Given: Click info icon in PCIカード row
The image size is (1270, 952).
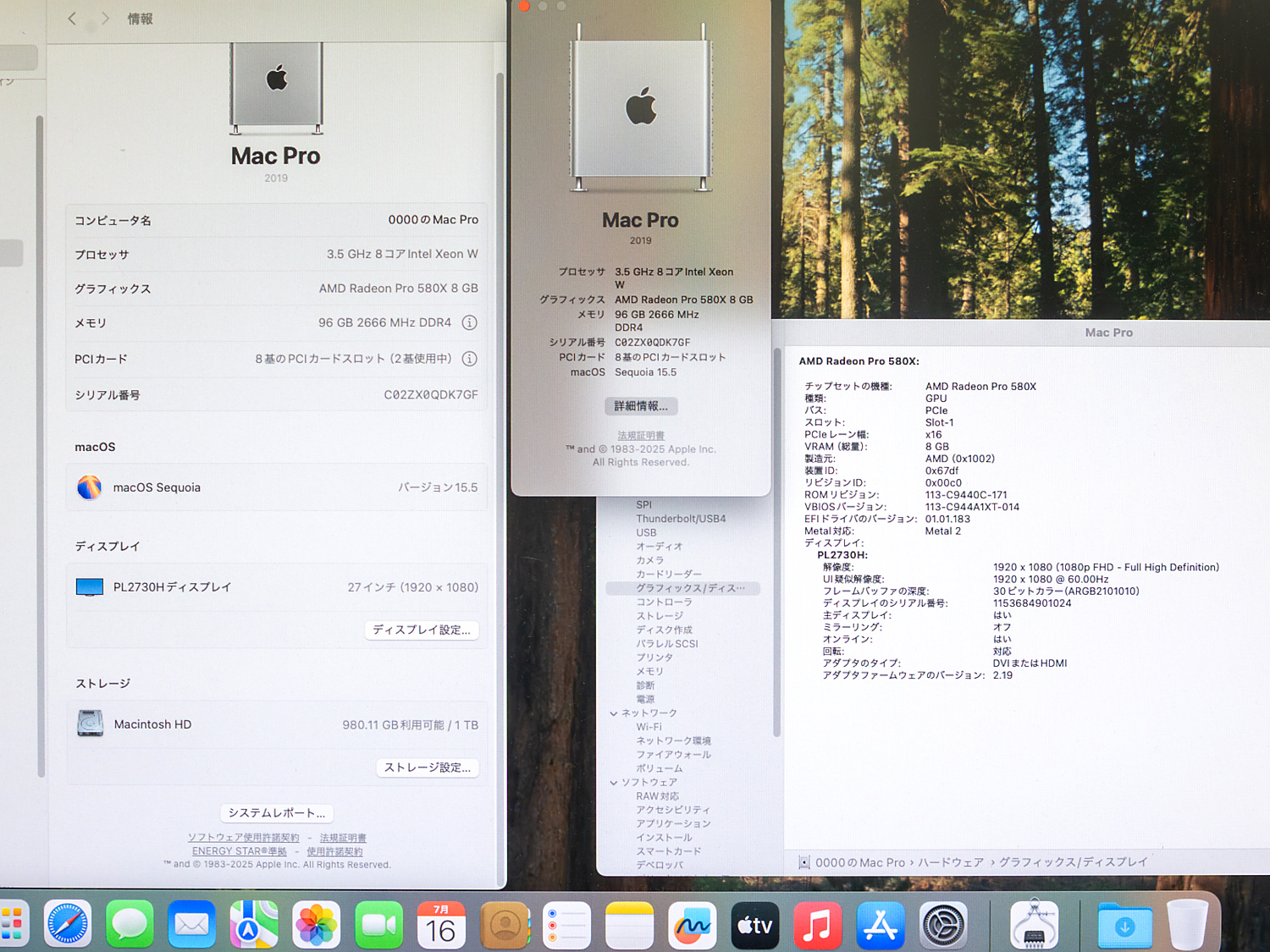Looking at the screenshot, I should click(470, 359).
